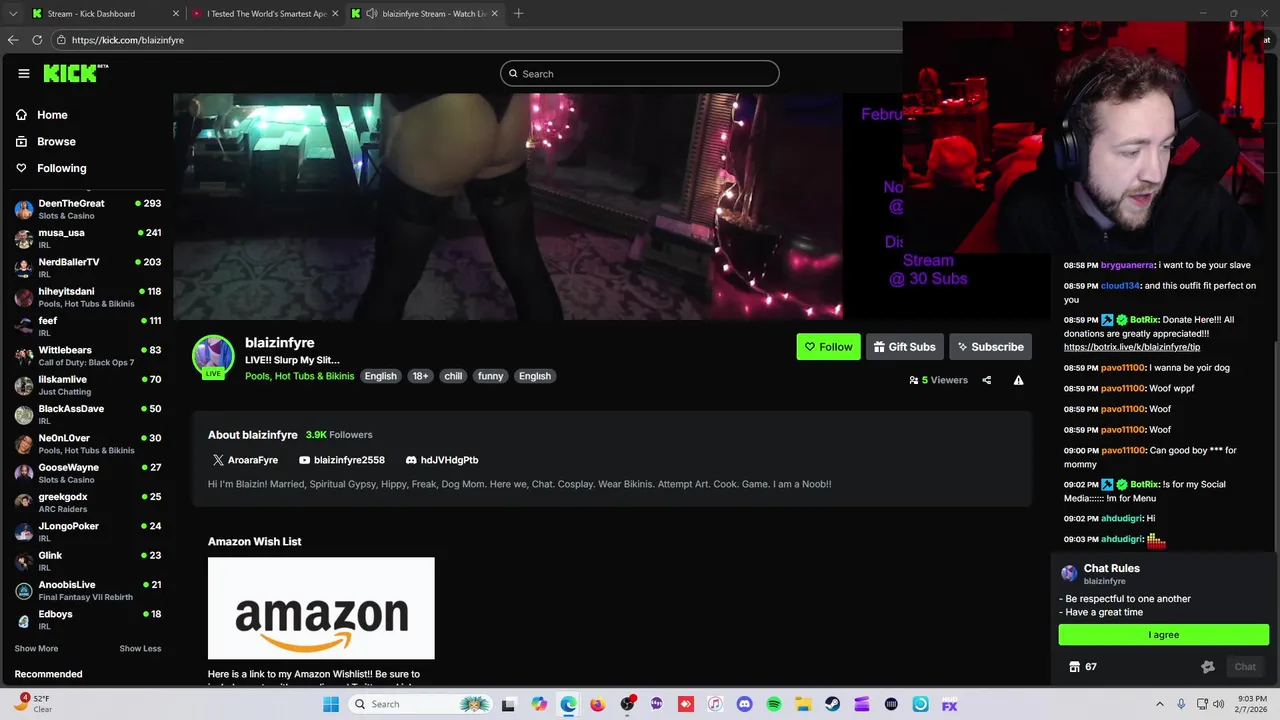Open GooseWayne channel in sidebar

click(88, 473)
